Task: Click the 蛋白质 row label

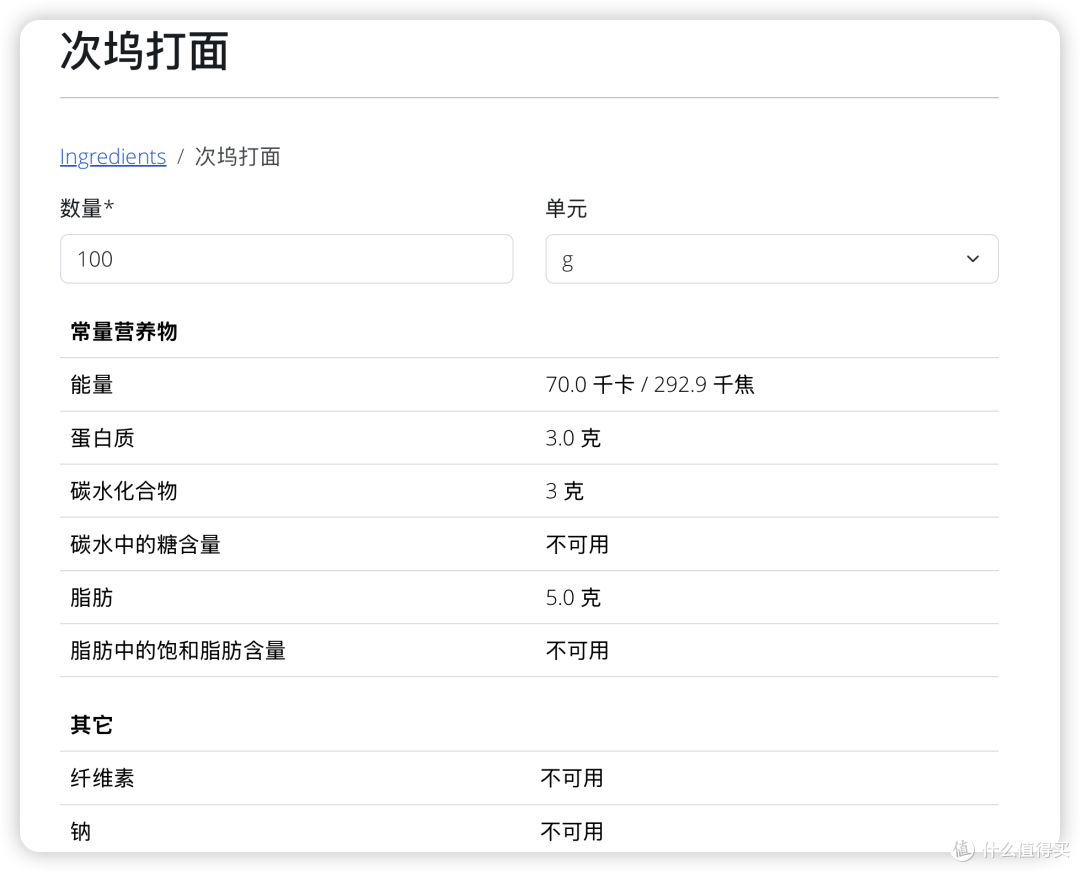Action: tap(103, 438)
